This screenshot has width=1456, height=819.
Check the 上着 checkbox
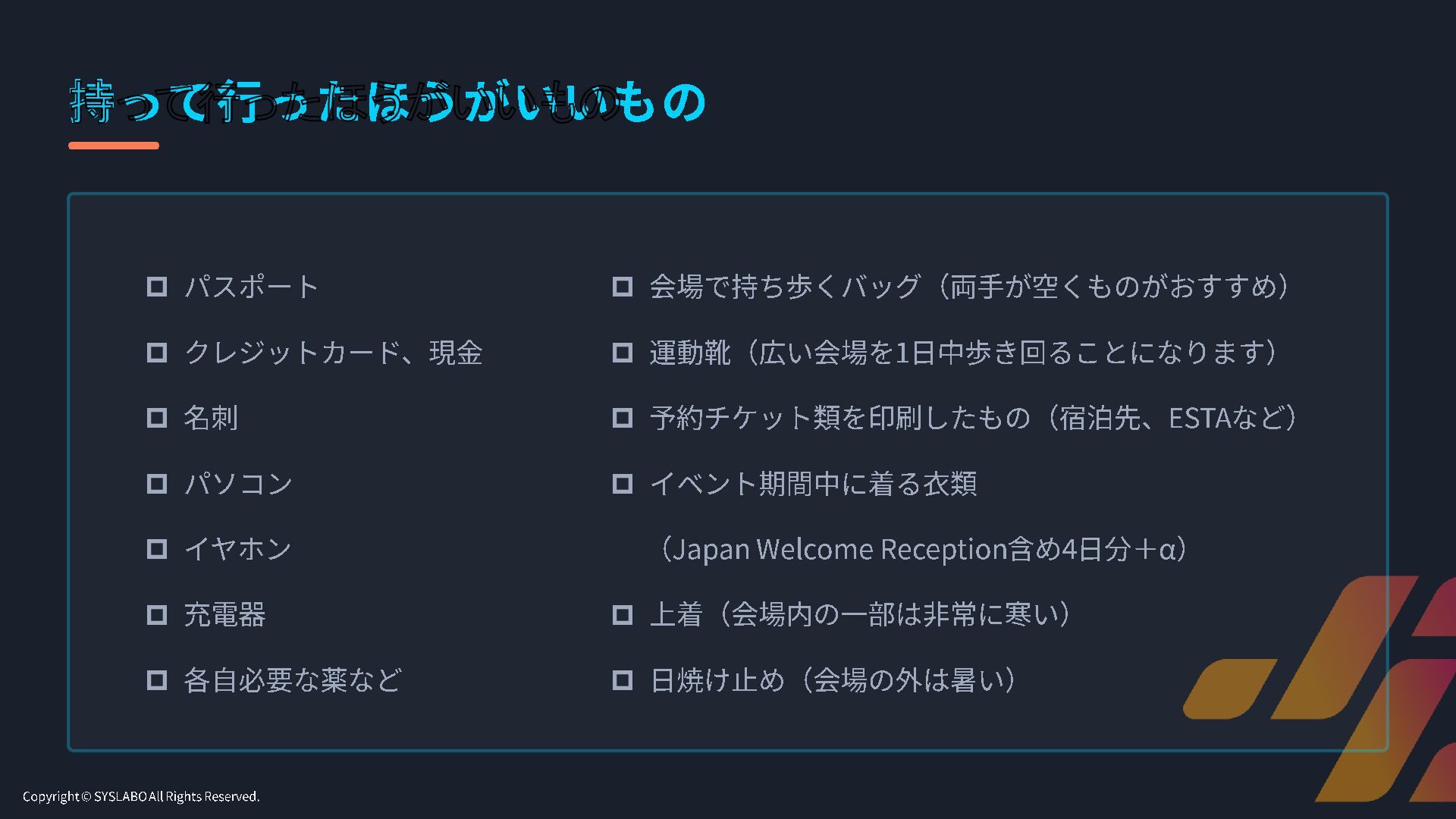[623, 615]
